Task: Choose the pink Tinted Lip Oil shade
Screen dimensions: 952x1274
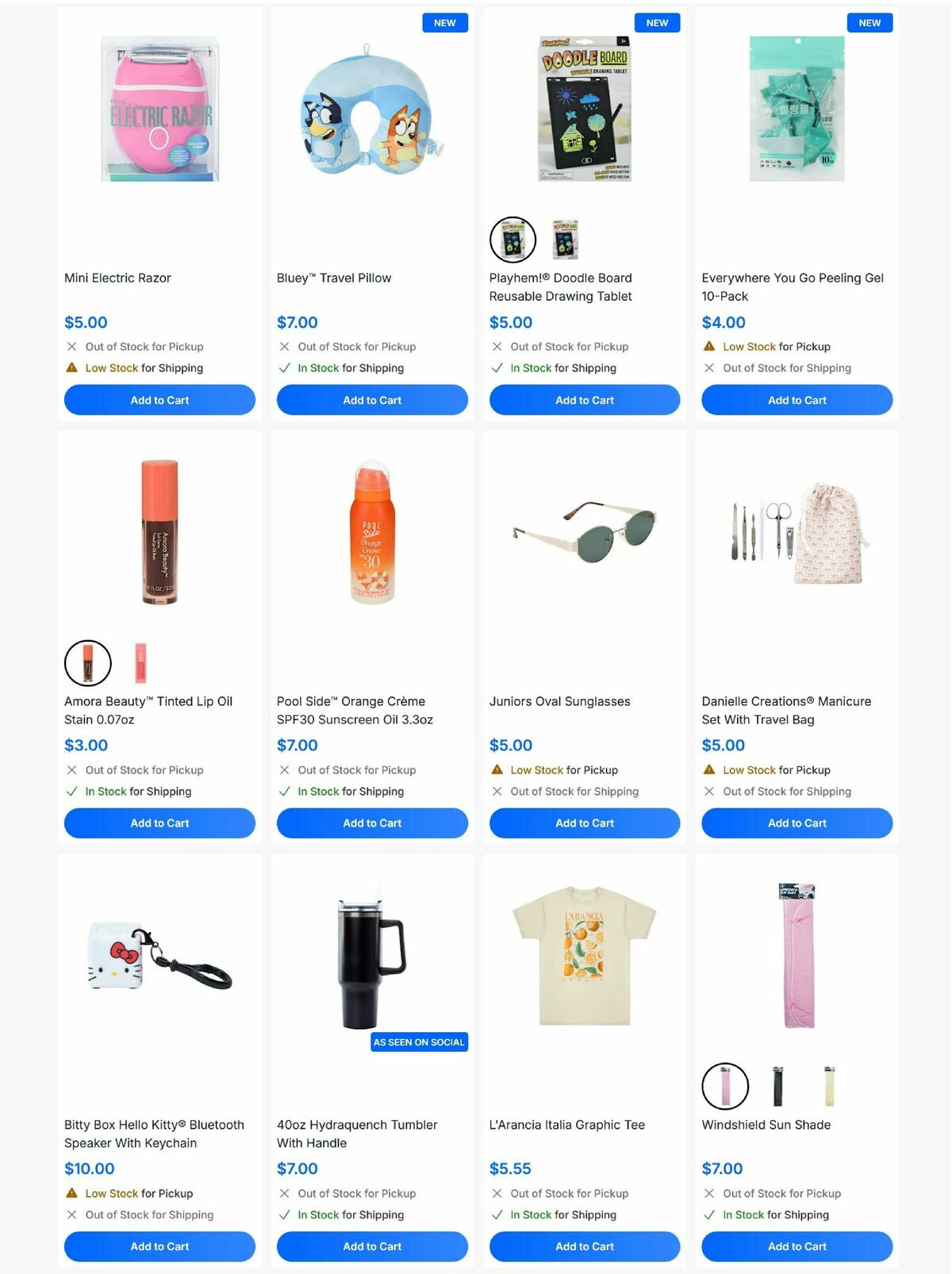Action: 140,663
